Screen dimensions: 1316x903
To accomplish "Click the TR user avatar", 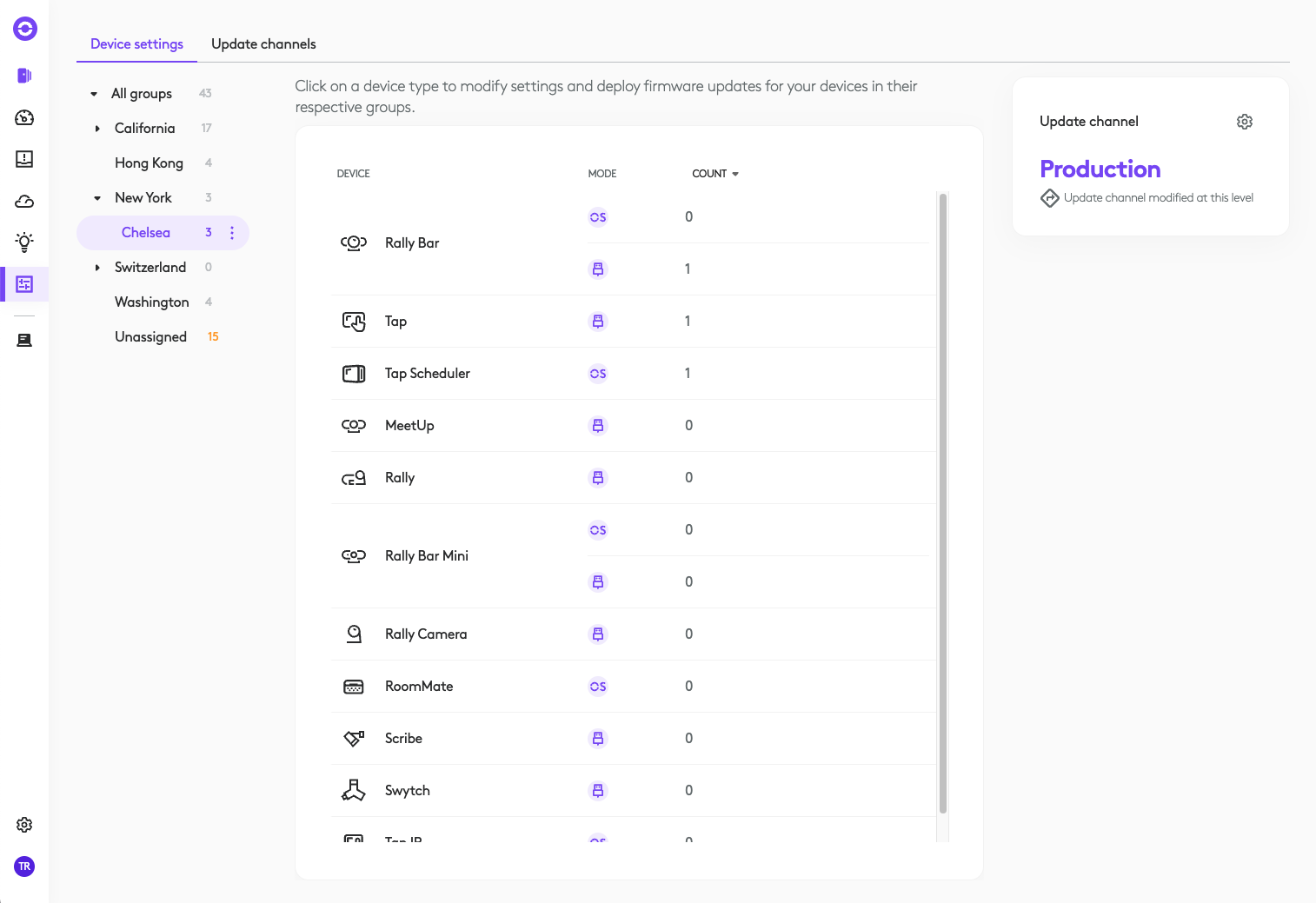I will click(24, 866).
